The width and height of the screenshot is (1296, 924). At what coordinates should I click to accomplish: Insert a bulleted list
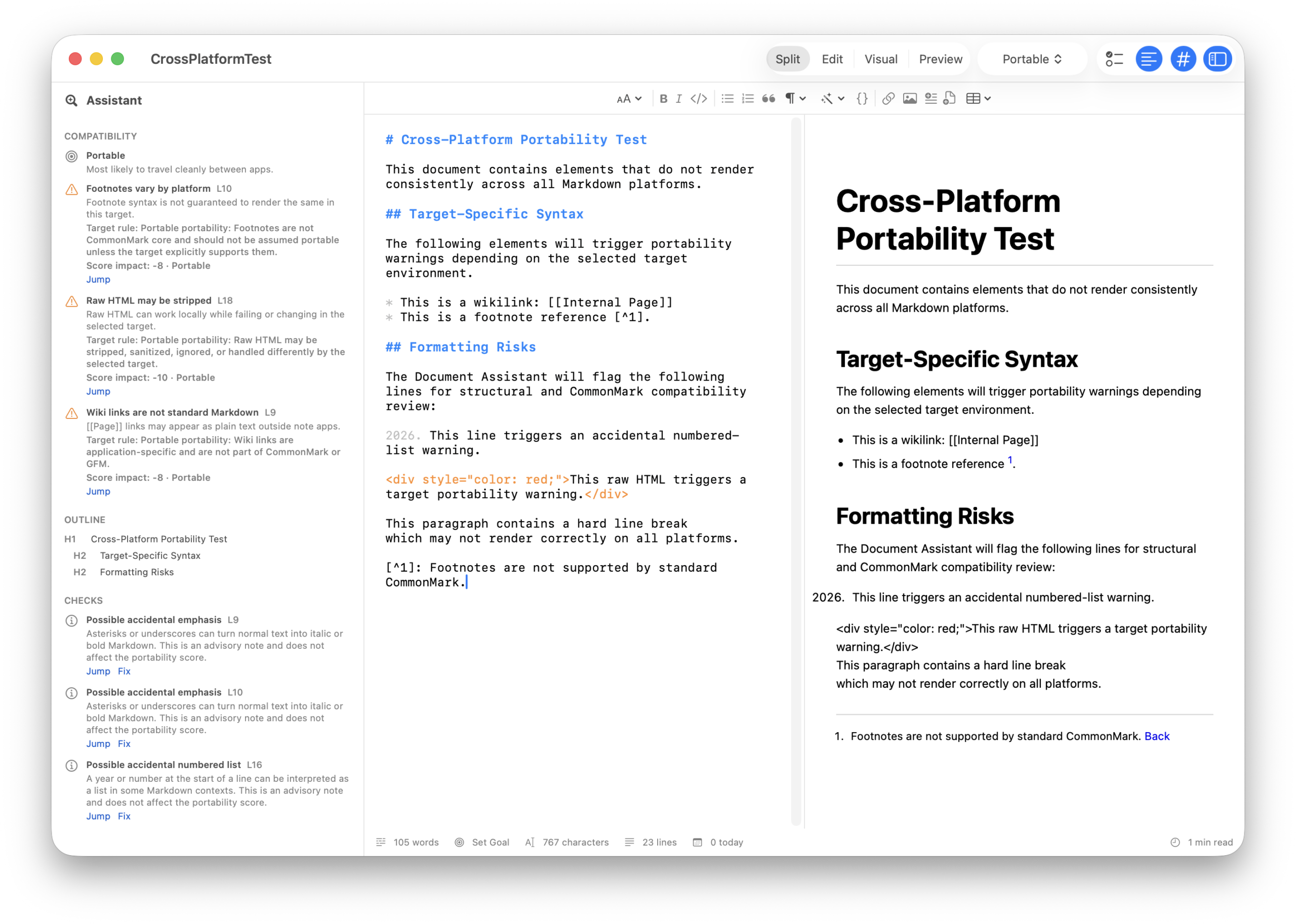click(727, 99)
